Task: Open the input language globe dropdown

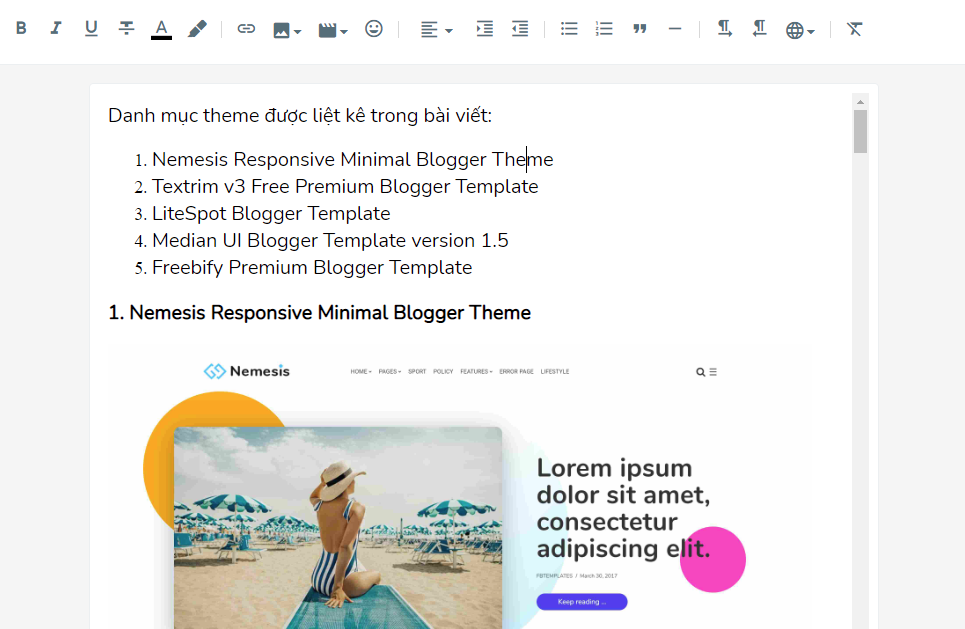Action: pos(800,30)
